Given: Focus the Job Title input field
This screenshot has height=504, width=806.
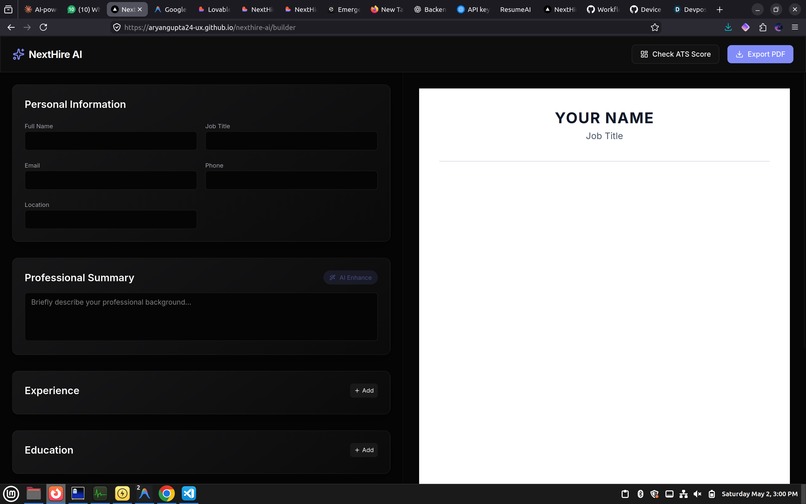Looking at the screenshot, I should [291, 141].
